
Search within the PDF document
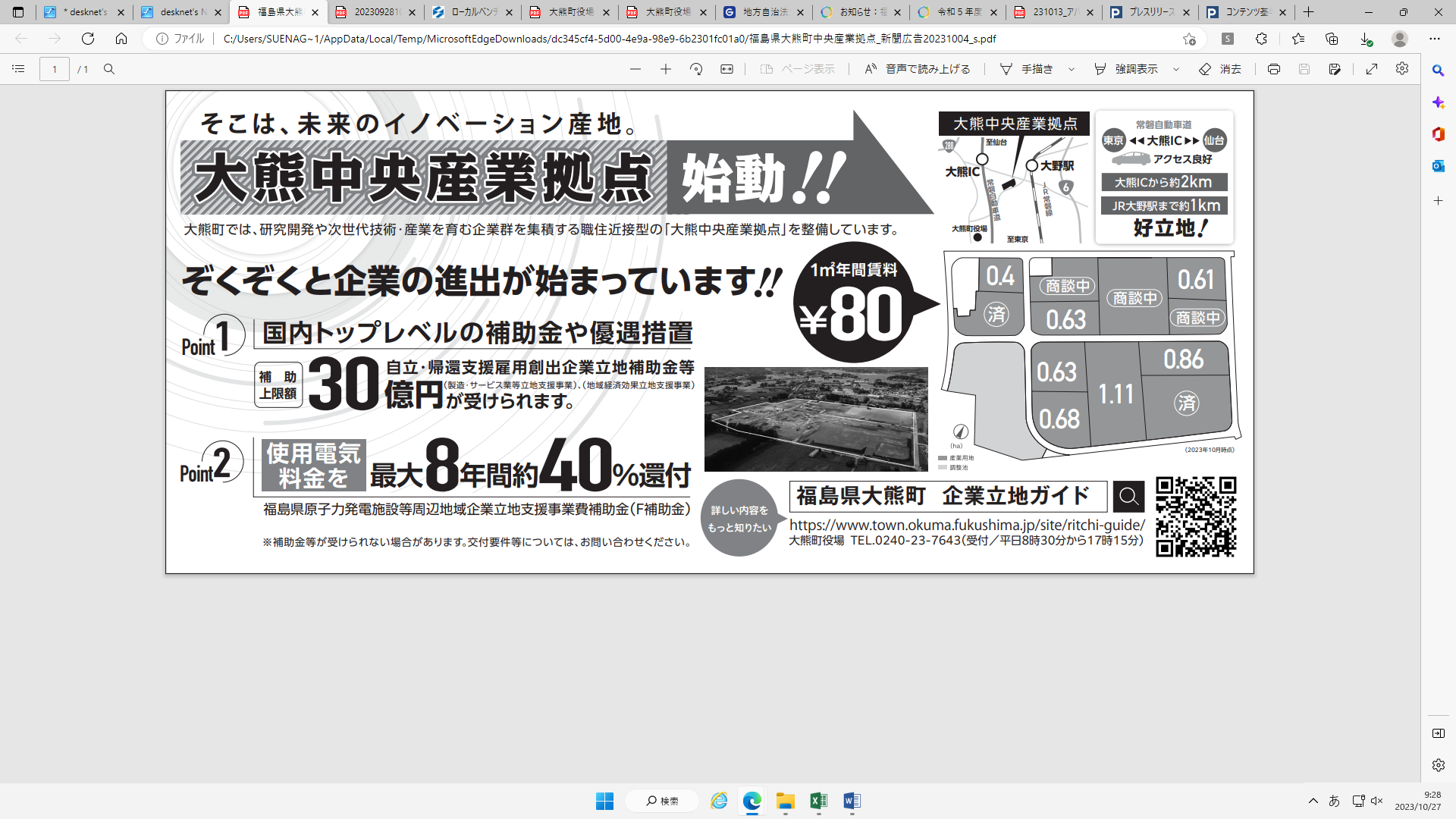tap(109, 69)
